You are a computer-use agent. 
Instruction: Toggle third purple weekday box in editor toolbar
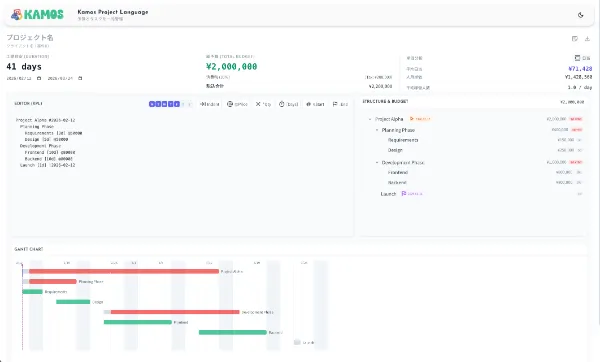click(164, 104)
